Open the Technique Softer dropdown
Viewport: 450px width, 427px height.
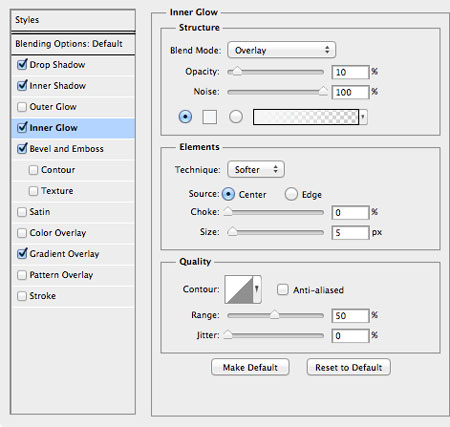tap(256, 169)
